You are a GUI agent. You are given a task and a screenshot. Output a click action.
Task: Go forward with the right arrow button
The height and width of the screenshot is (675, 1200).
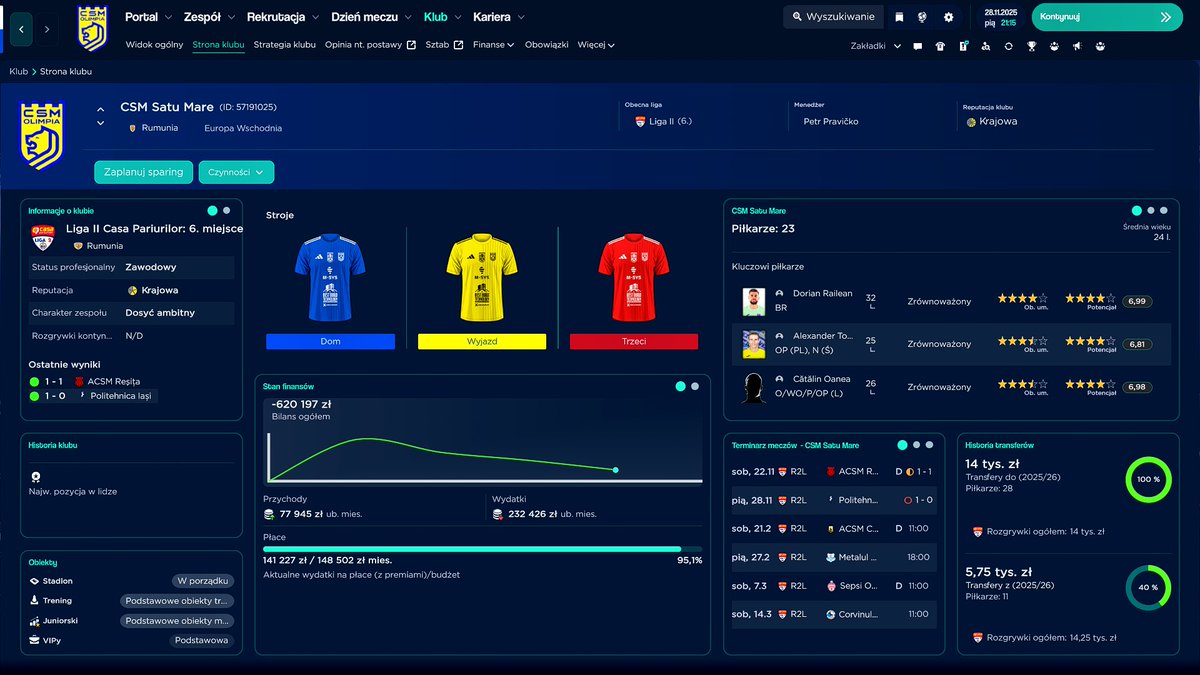click(47, 29)
